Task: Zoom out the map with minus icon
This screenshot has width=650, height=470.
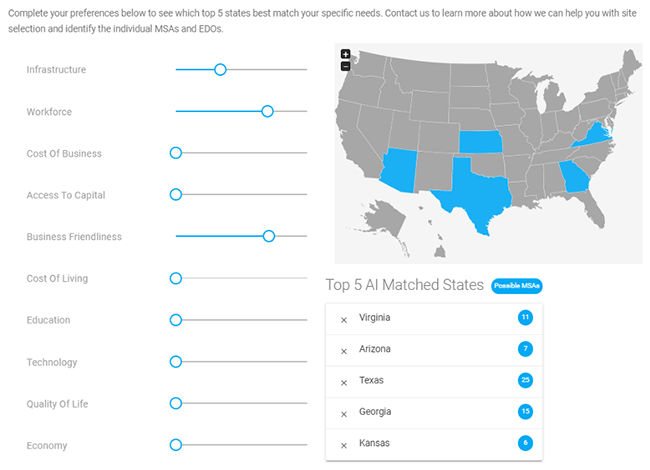Action: (x=345, y=66)
